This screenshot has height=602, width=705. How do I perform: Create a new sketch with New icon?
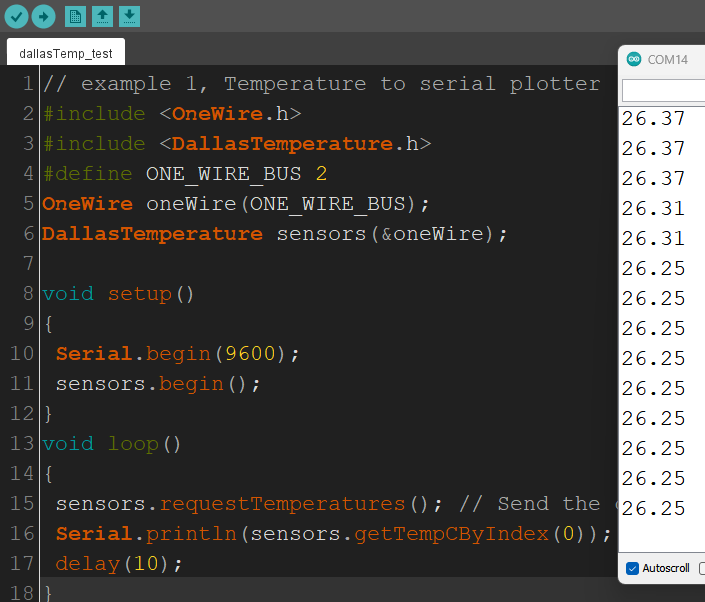click(x=75, y=16)
